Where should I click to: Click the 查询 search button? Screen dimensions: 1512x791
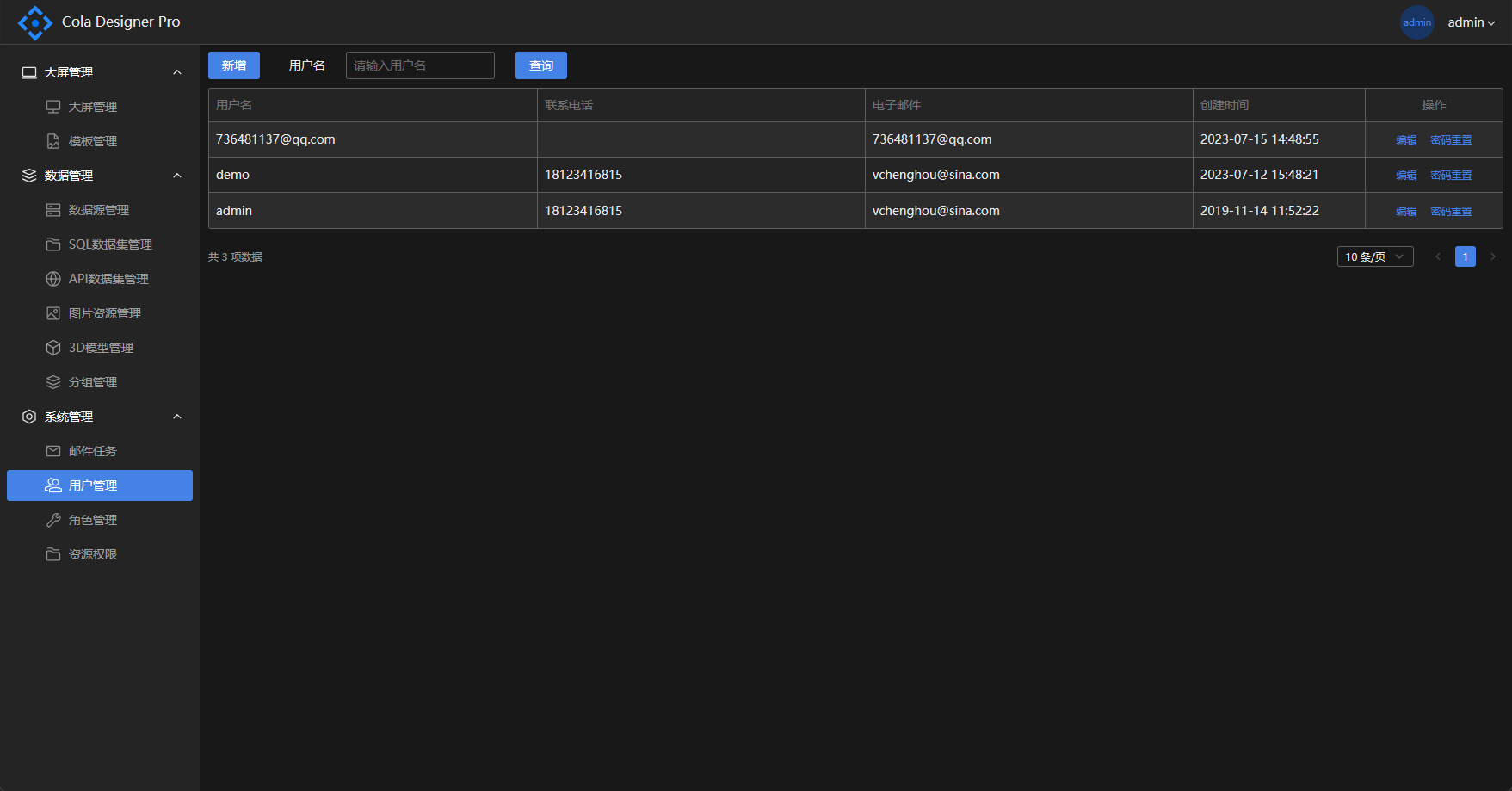coord(540,65)
